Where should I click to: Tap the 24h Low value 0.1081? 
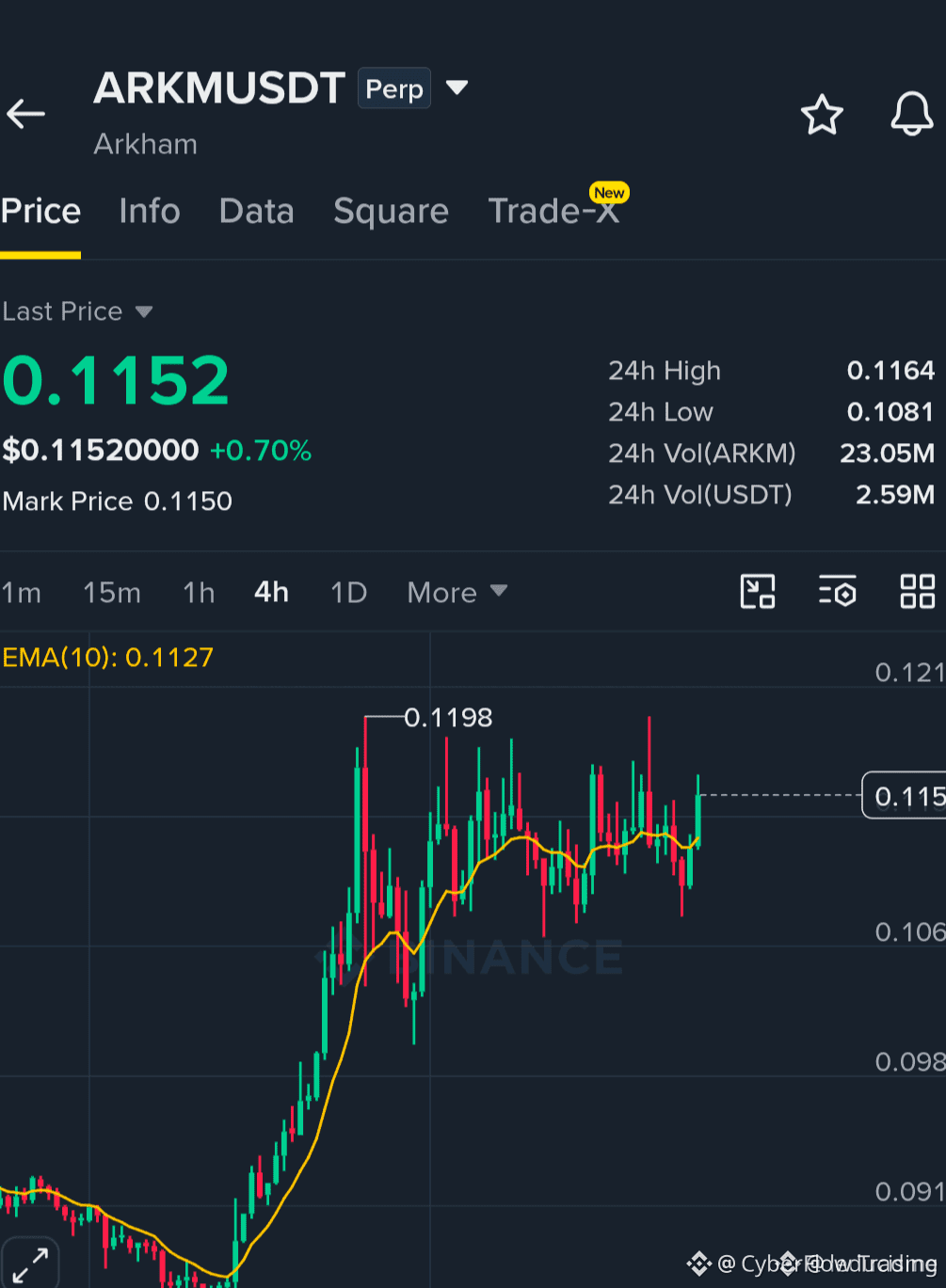coord(890,412)
